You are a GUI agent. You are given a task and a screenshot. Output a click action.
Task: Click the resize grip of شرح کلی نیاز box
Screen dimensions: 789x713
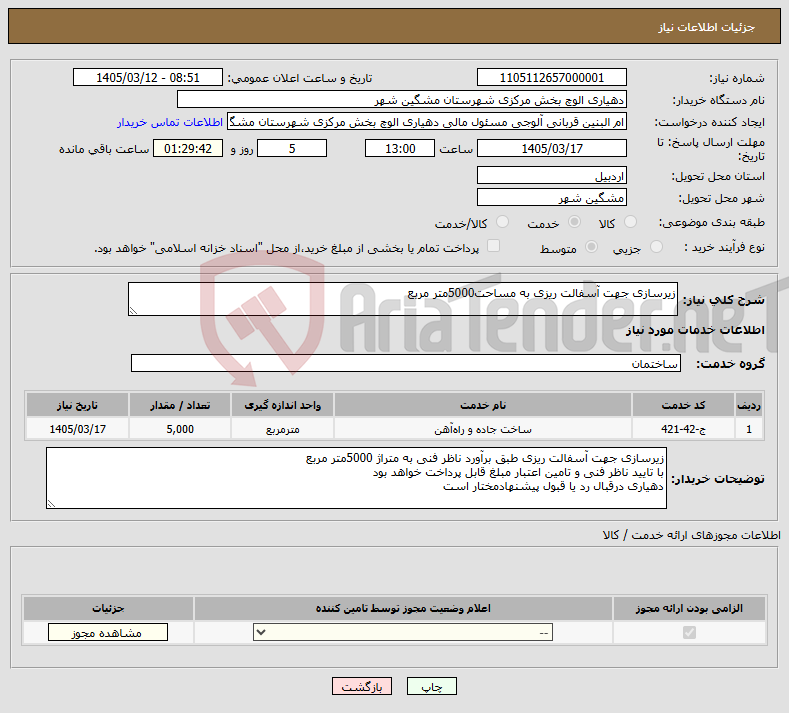[x=133, y=310]
